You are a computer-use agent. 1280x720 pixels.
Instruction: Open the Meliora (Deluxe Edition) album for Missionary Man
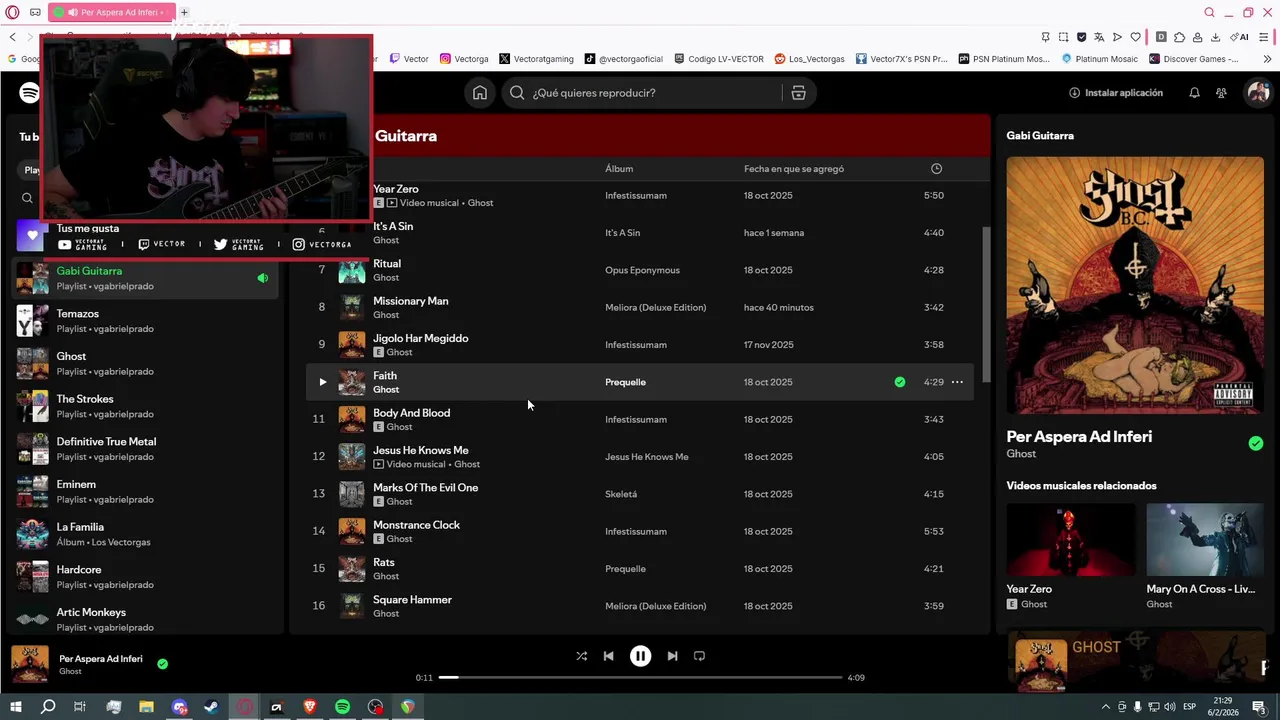(655, 307)
